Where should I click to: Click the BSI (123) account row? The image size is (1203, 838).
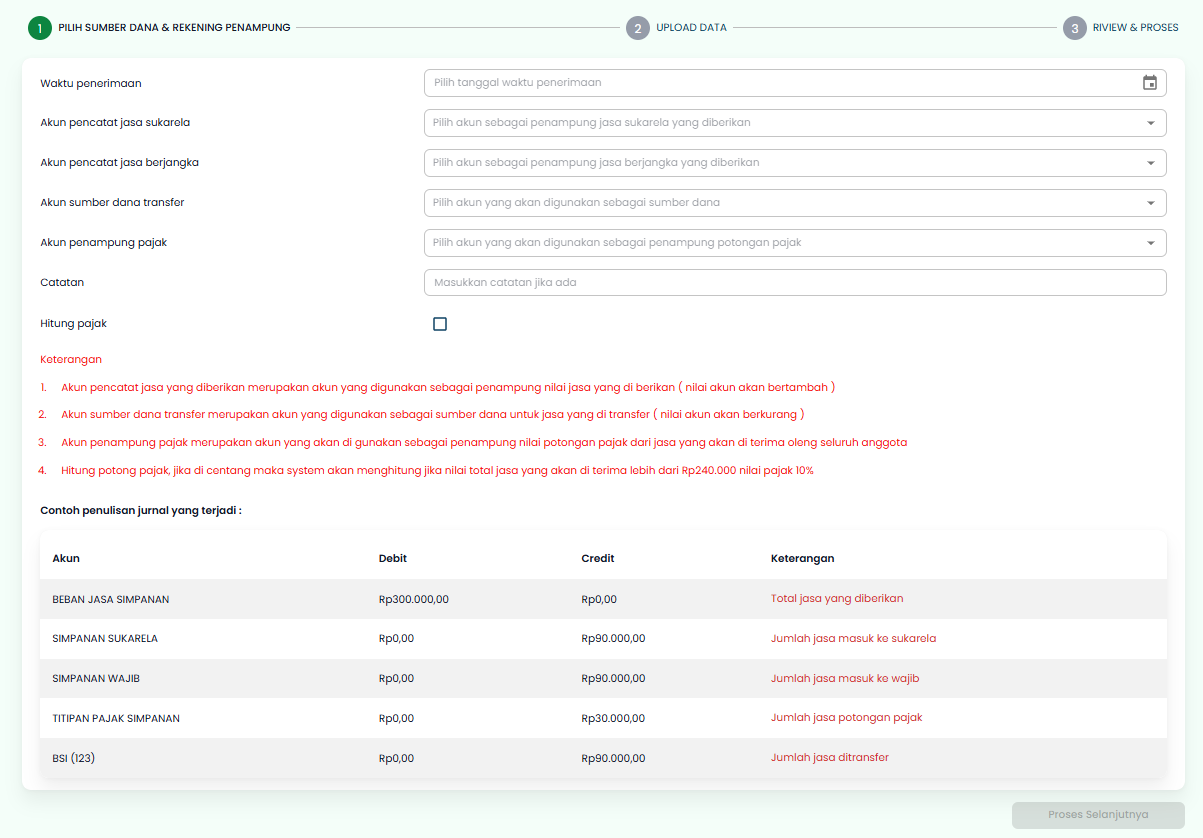pos(74,759)
